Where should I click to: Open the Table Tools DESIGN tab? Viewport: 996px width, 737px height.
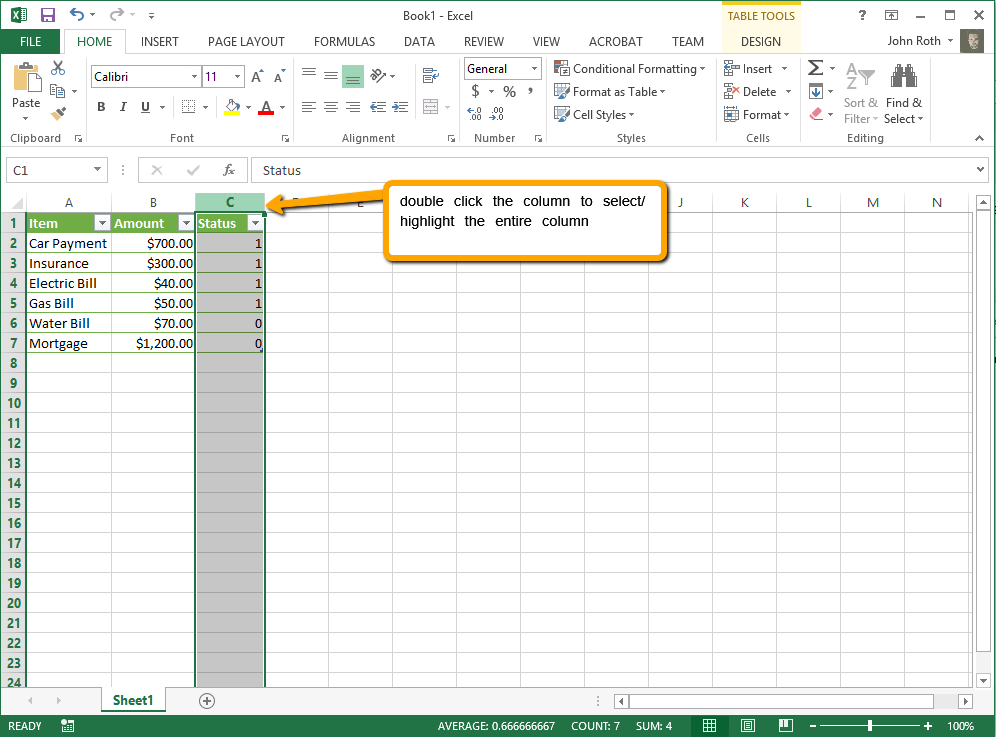pos(761,41)
